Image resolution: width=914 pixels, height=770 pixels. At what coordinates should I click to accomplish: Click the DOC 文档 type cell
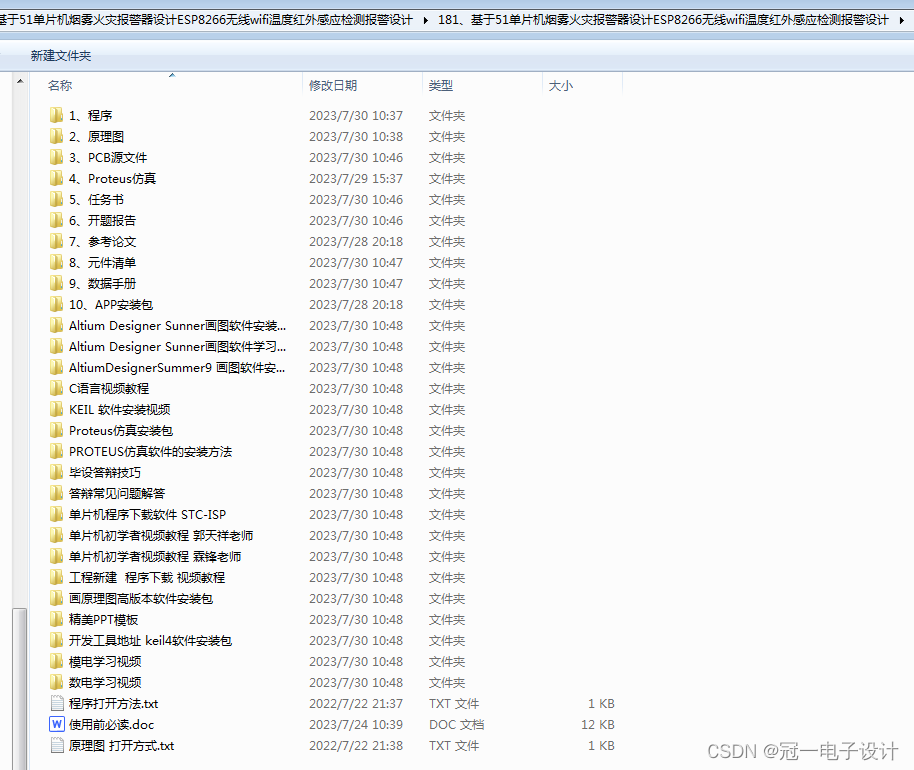click(456, 725)
